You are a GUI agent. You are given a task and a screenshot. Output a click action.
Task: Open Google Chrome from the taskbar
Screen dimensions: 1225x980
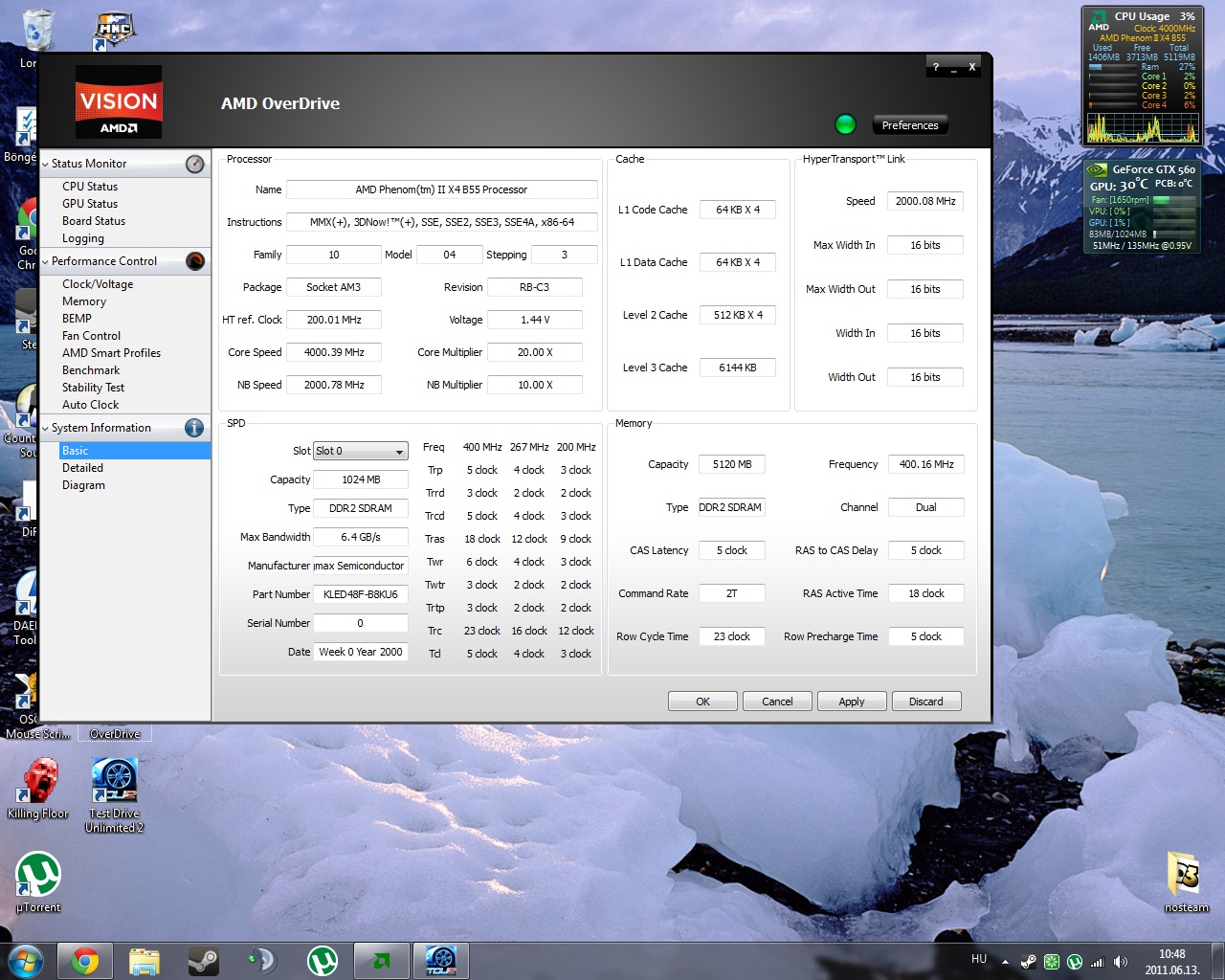84,961
